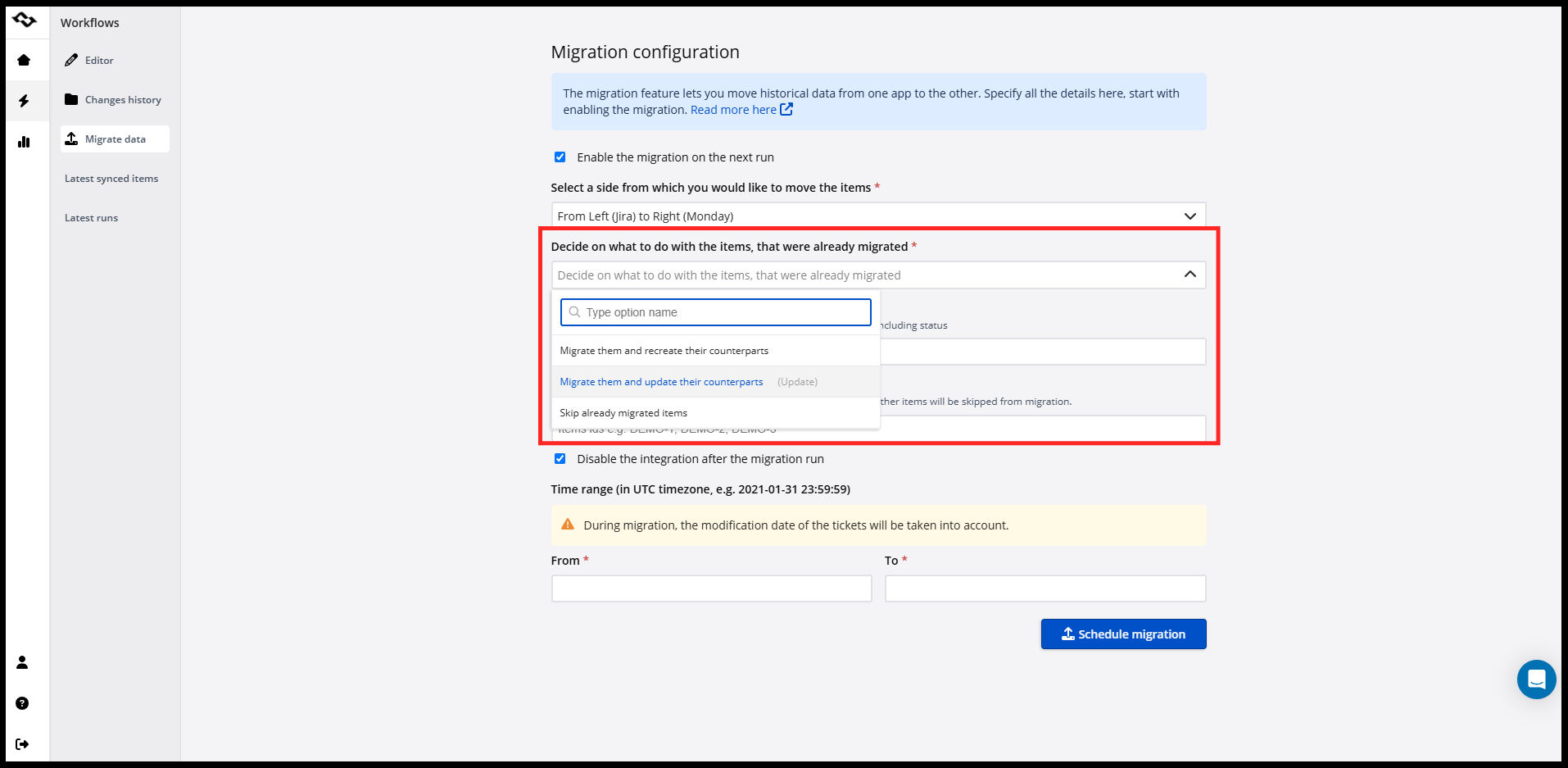Open the bar chart reports icon
The width and height of the screenshot is (1568, 768).
pyautogui.click(x=24, y=142)
